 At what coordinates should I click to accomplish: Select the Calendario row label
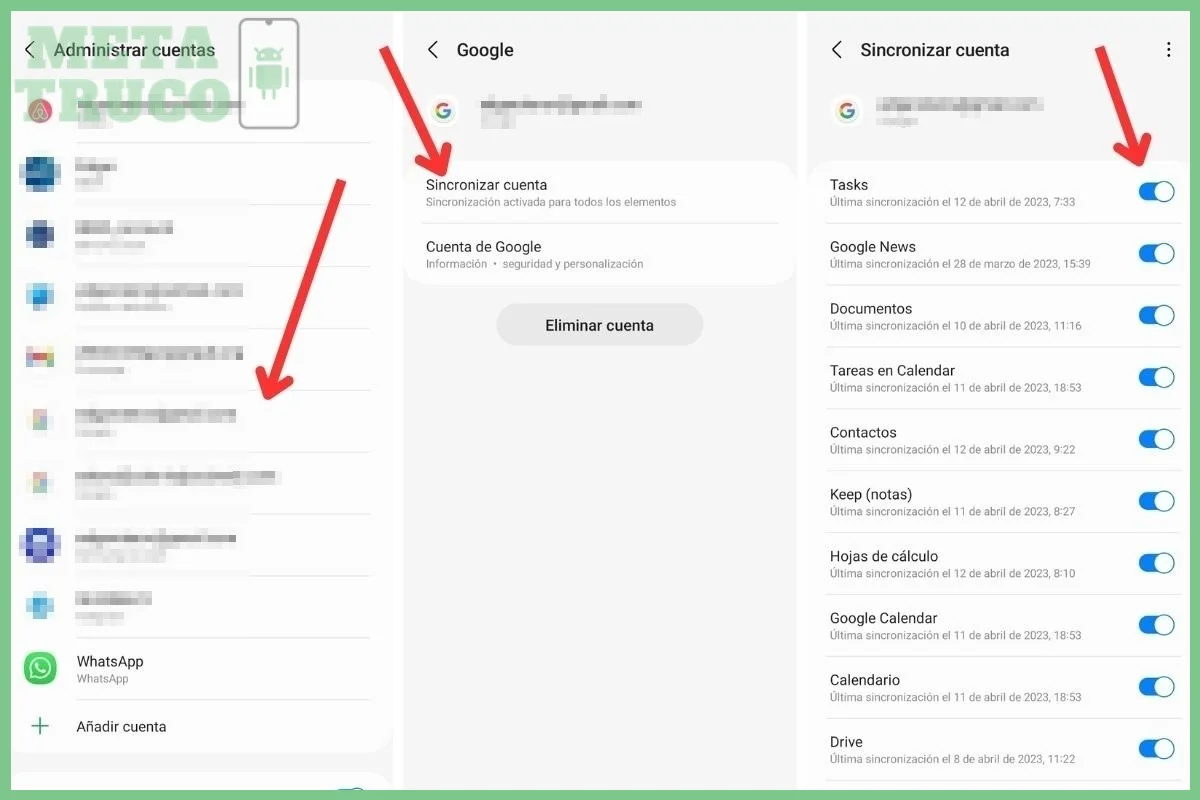865,681
